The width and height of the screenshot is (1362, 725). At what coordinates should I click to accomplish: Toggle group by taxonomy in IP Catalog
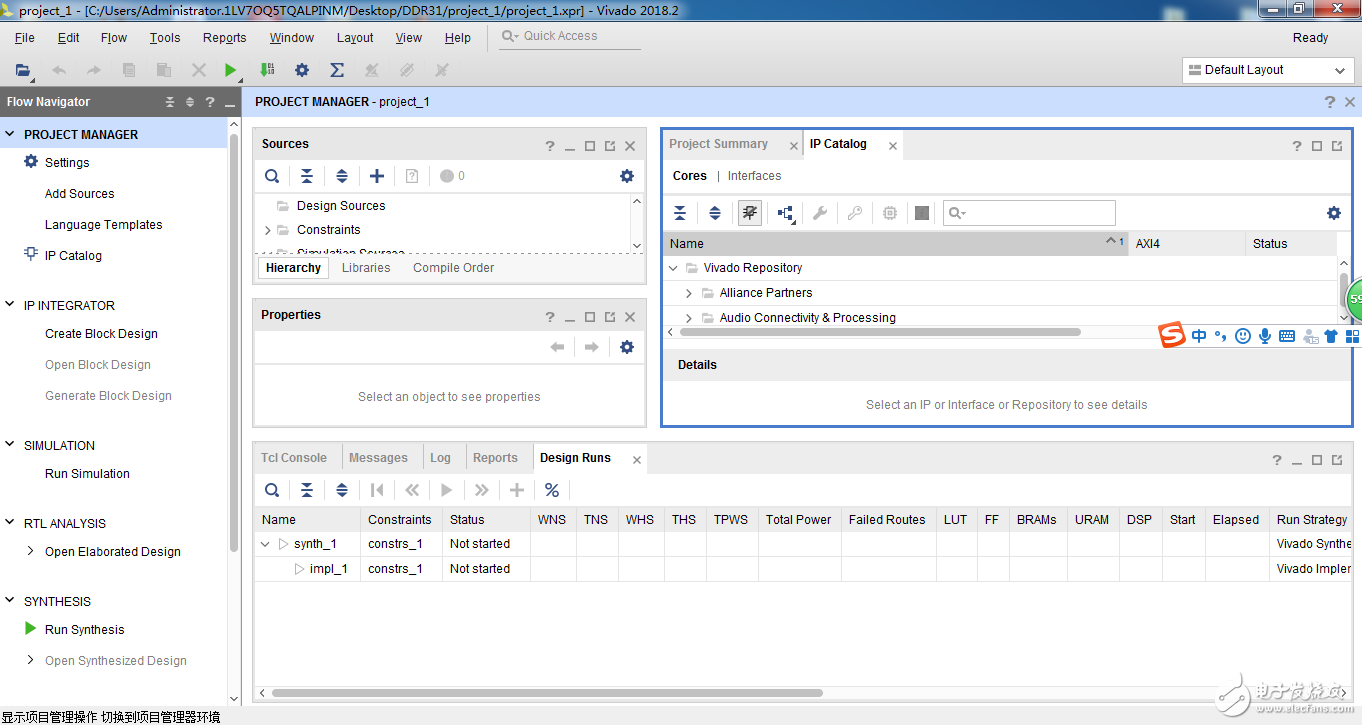[x=750, y=213]
